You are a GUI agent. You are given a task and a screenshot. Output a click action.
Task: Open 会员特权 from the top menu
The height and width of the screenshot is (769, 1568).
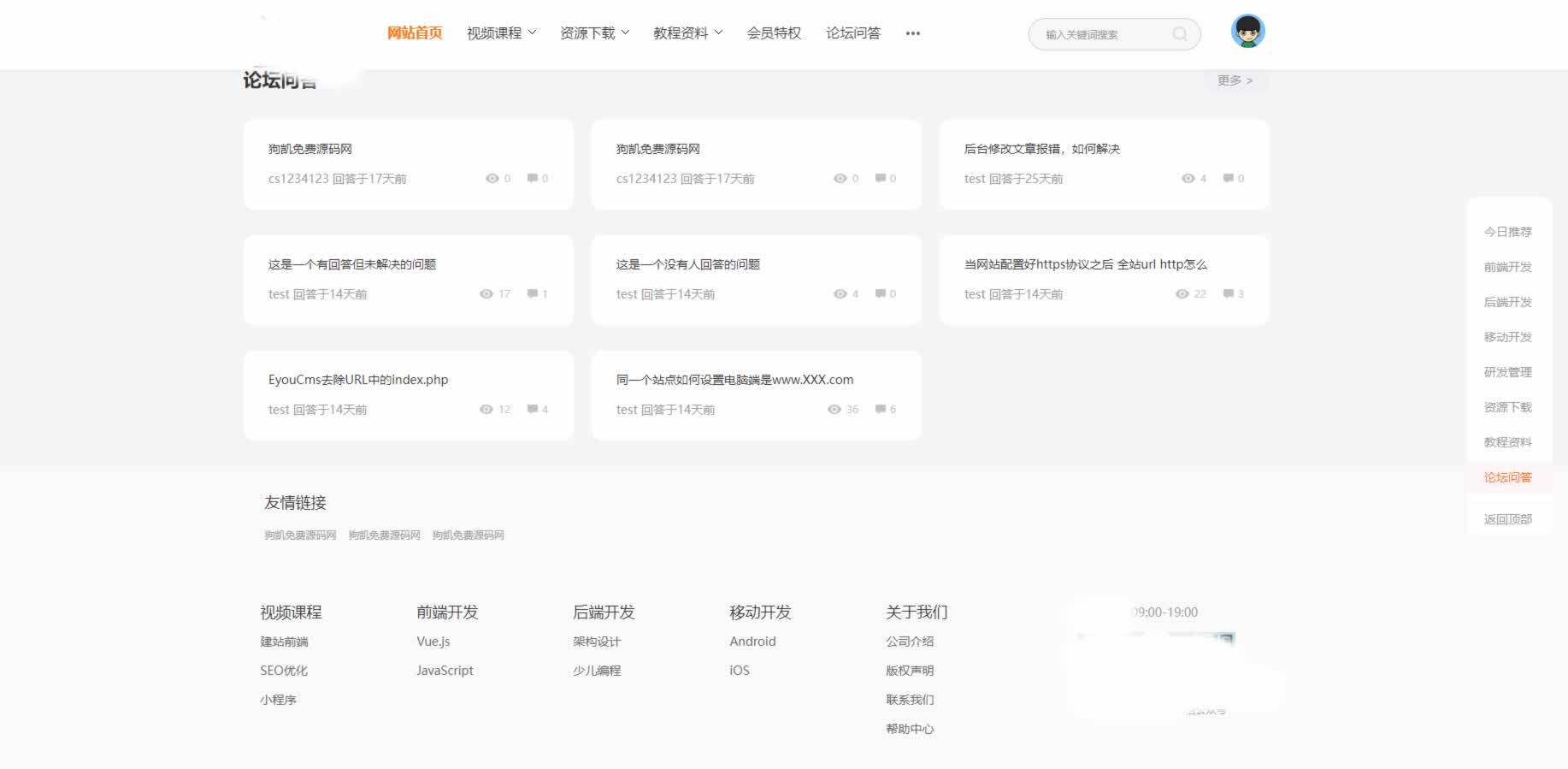coord(774,33)
